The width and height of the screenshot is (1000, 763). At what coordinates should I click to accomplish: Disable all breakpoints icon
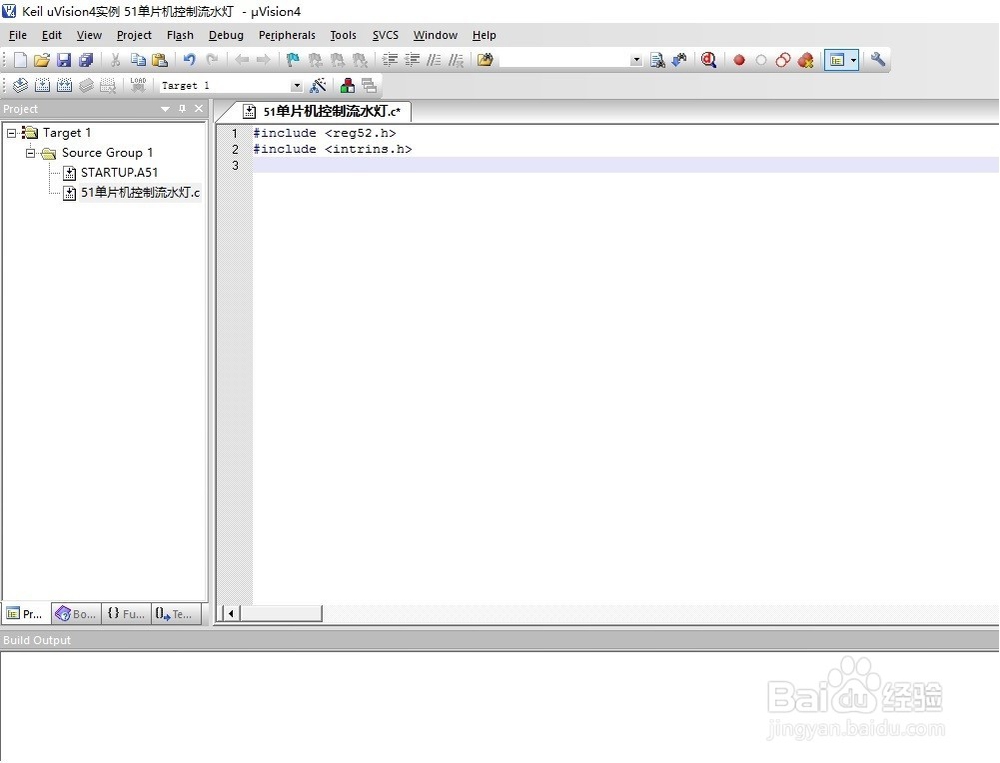[783, 60]
